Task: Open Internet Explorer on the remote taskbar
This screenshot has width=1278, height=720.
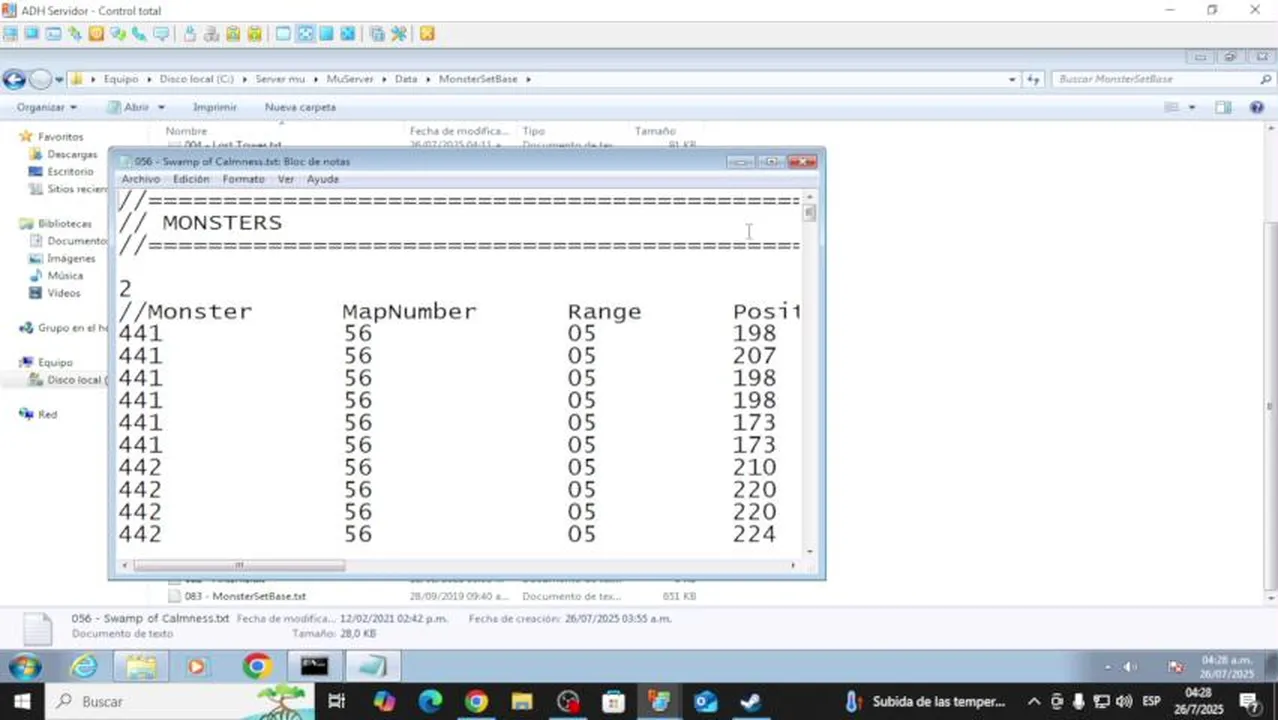Action: (84, 666)
